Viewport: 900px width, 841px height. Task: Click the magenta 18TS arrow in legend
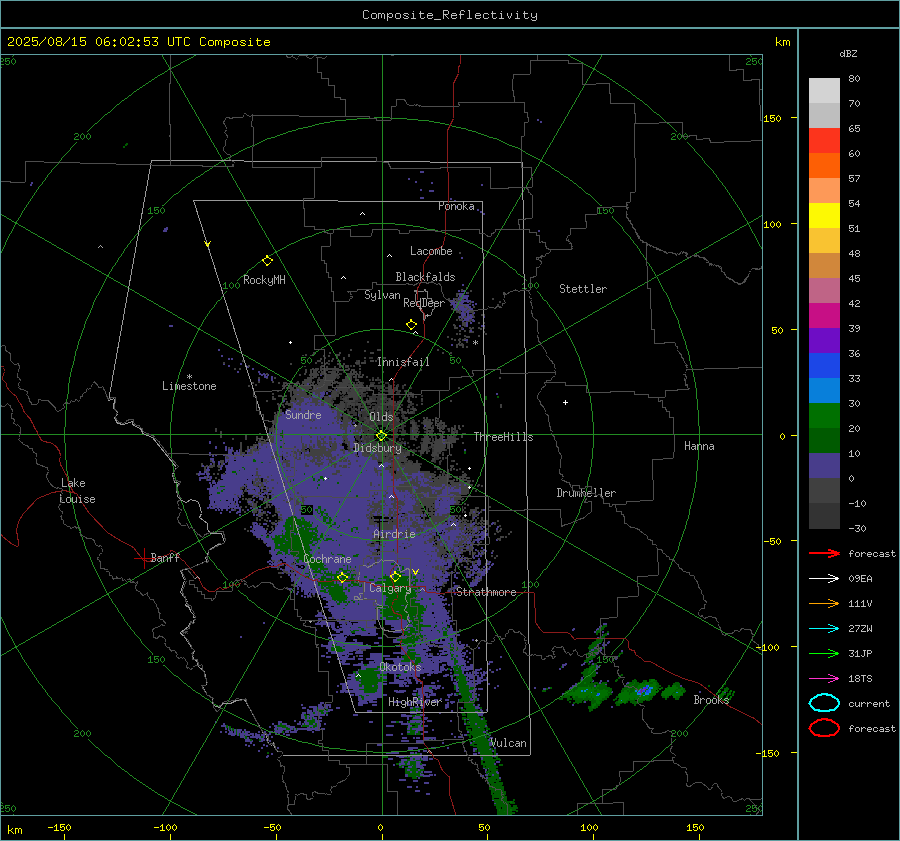pos(824,679)
